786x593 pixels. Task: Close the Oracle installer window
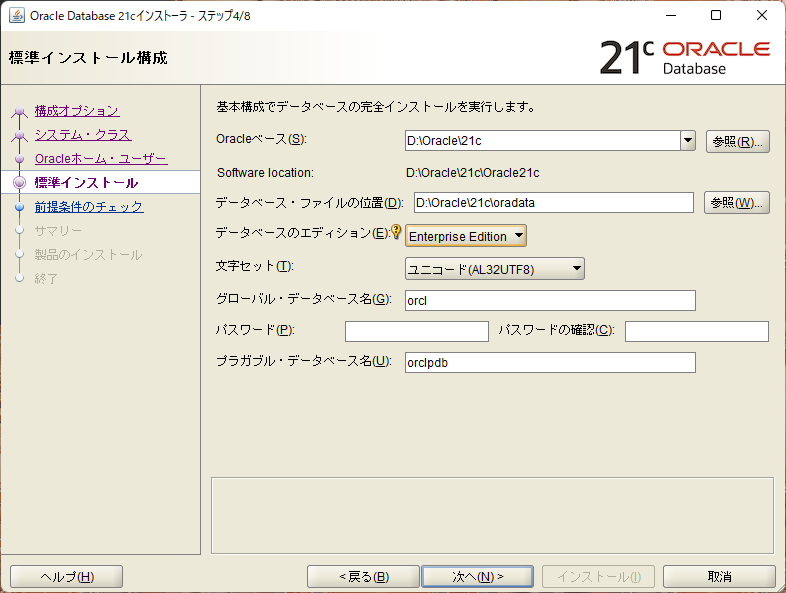click(762, 15)
